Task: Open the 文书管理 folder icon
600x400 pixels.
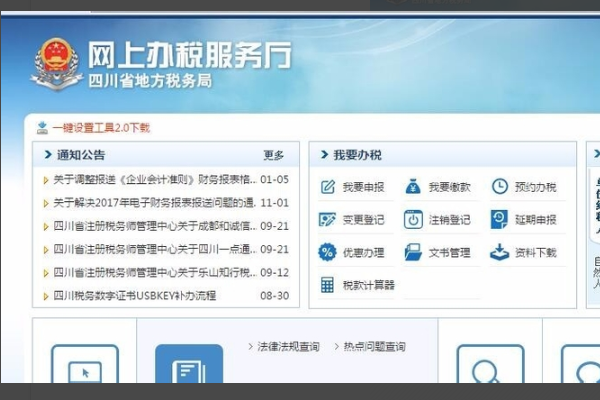Action: 413,252
